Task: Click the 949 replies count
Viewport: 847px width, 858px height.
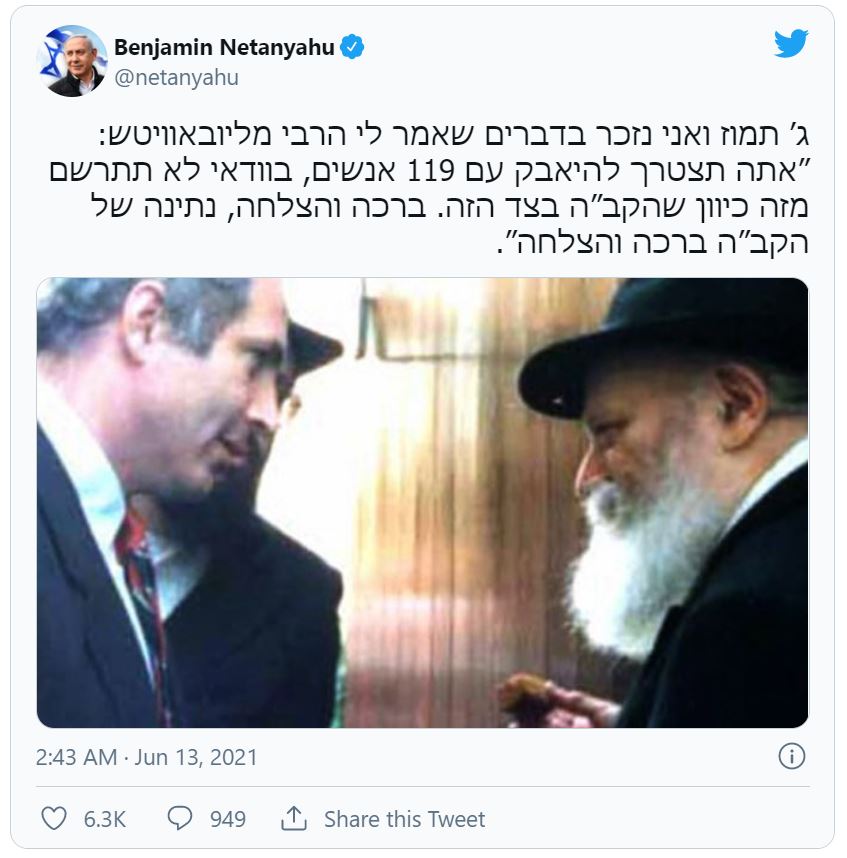Action: click(x=228, y=819)
